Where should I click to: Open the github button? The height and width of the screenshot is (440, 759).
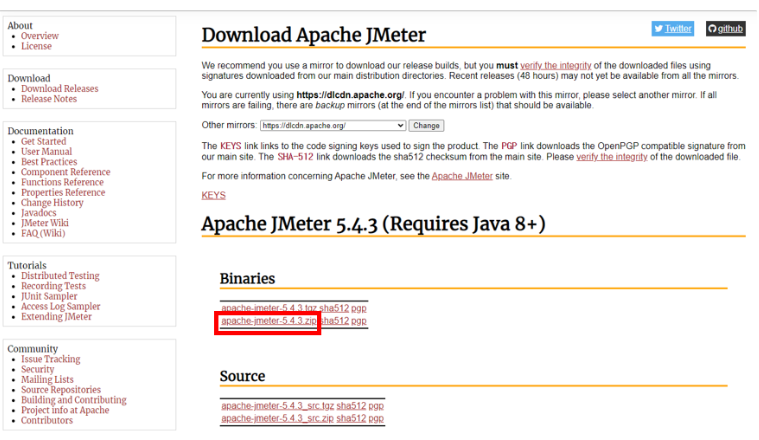click(725, 29)
